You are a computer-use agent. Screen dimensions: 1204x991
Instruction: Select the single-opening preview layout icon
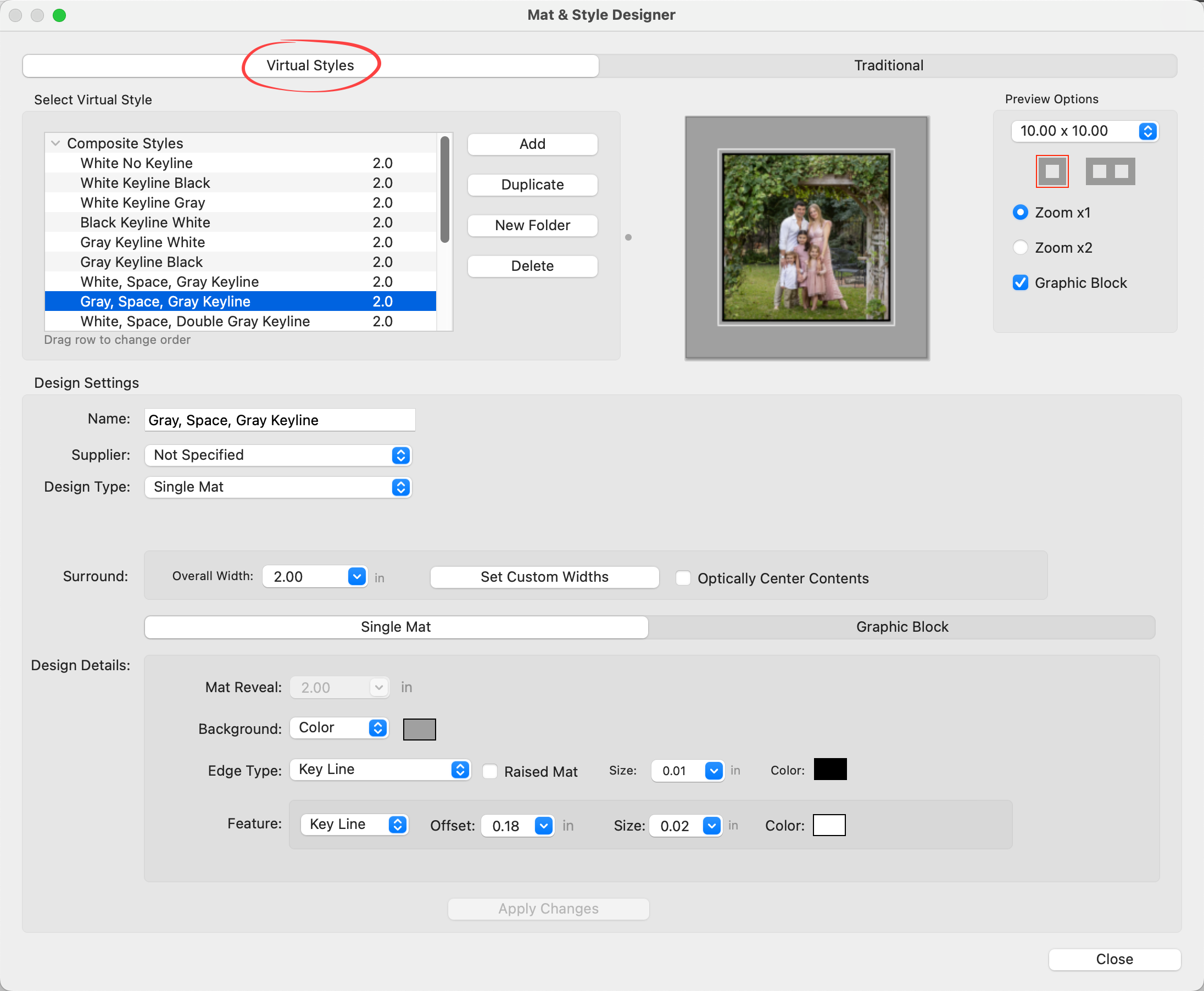(1051, 171)
